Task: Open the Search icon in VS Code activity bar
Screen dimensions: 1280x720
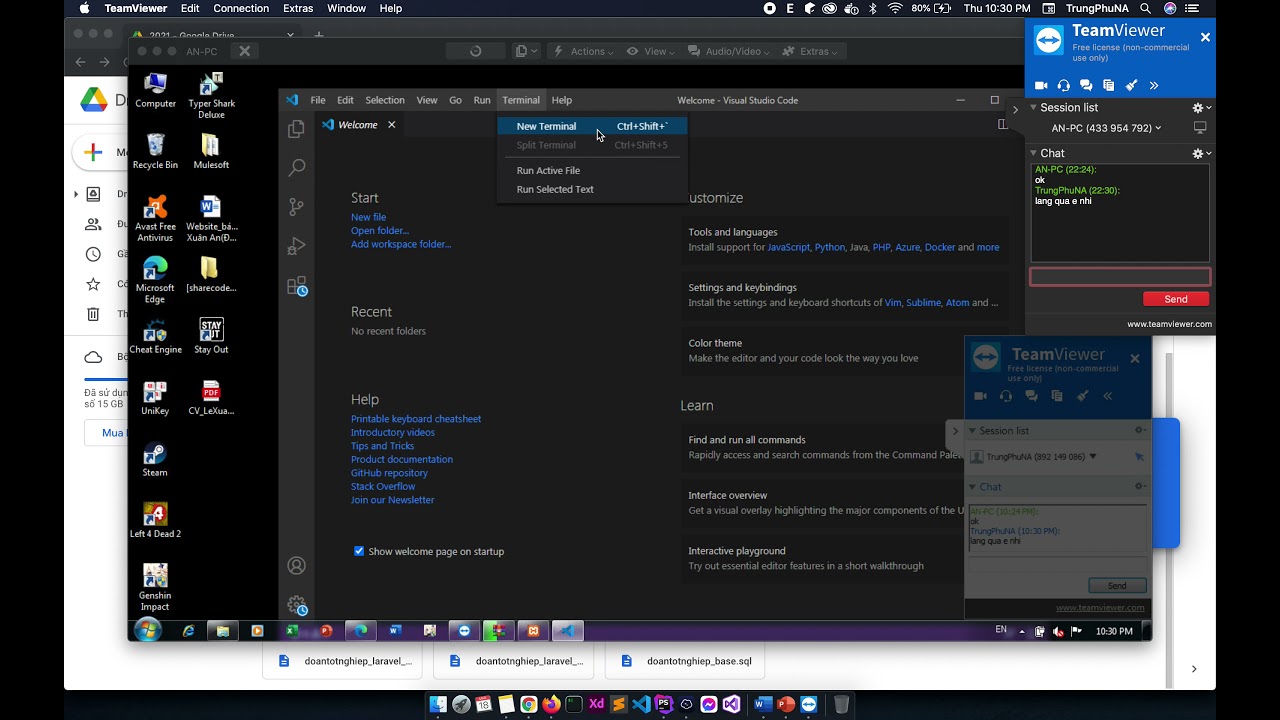Action: point(296,168)
